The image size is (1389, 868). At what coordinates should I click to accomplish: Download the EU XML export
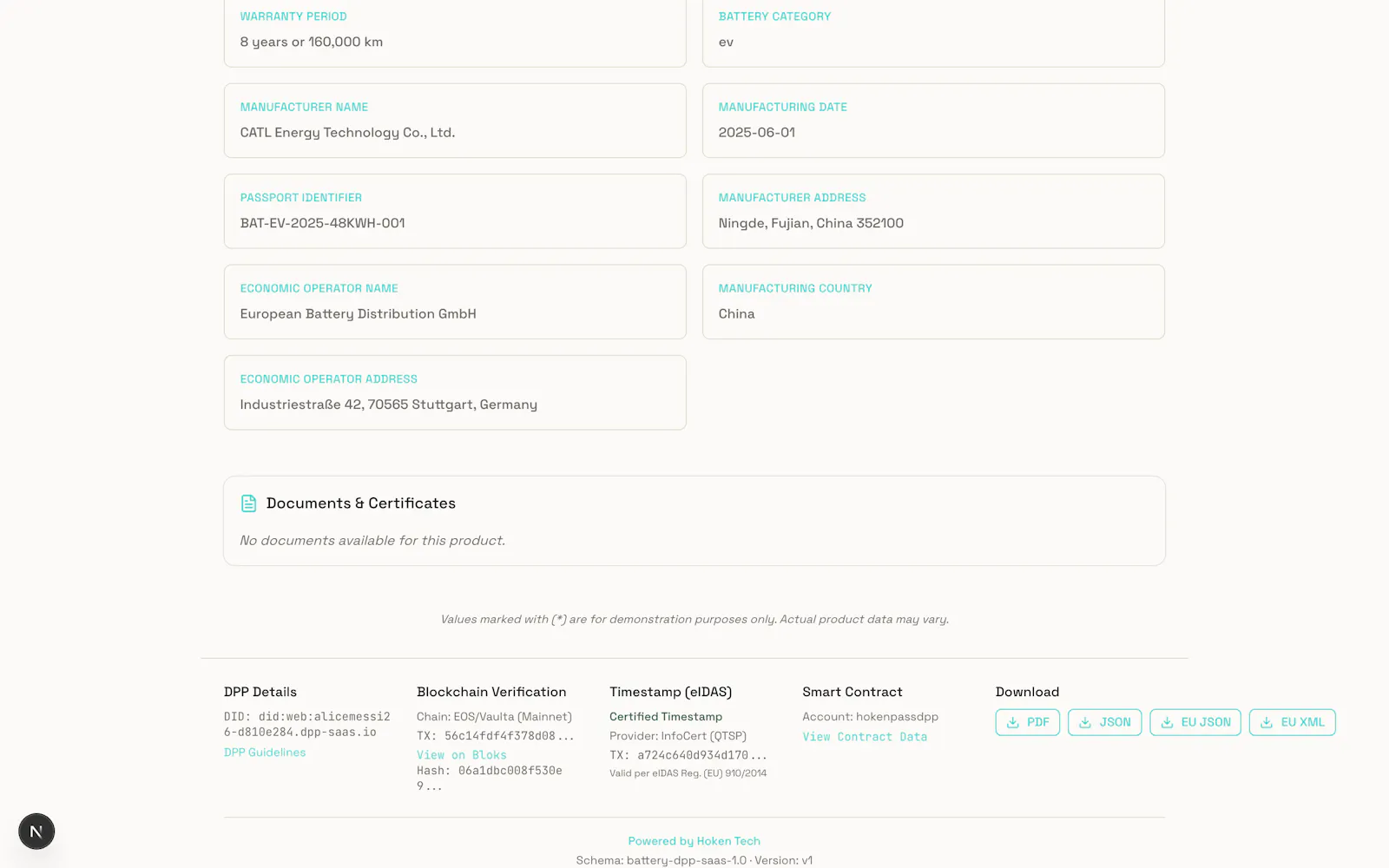coord(1292,722)
